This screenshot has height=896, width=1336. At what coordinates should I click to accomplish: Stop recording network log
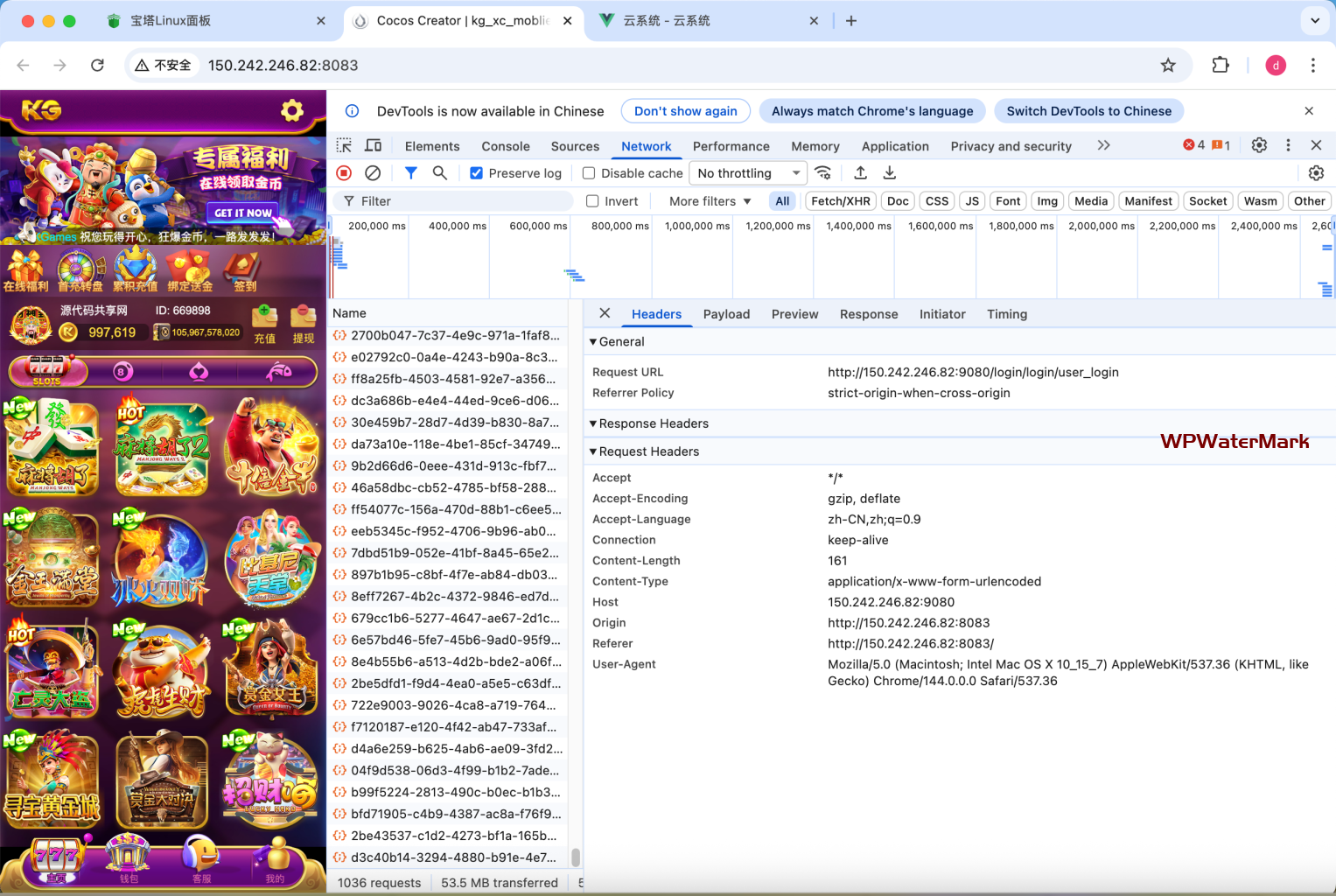click(344, 173)
